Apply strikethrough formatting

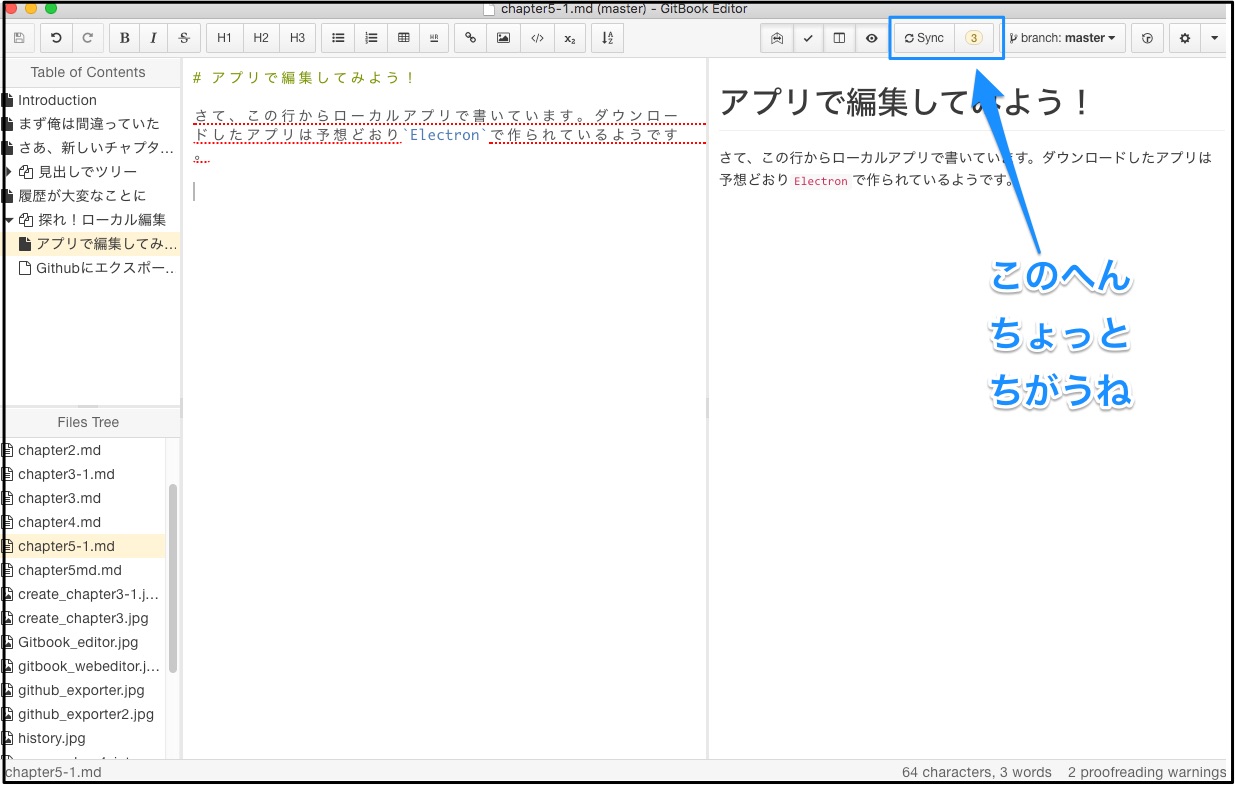click(184, 38)
